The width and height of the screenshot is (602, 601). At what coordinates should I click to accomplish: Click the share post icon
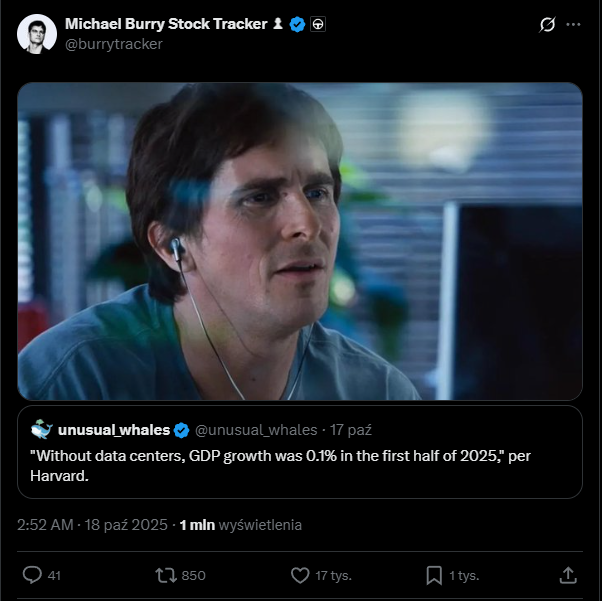(567, 575)
